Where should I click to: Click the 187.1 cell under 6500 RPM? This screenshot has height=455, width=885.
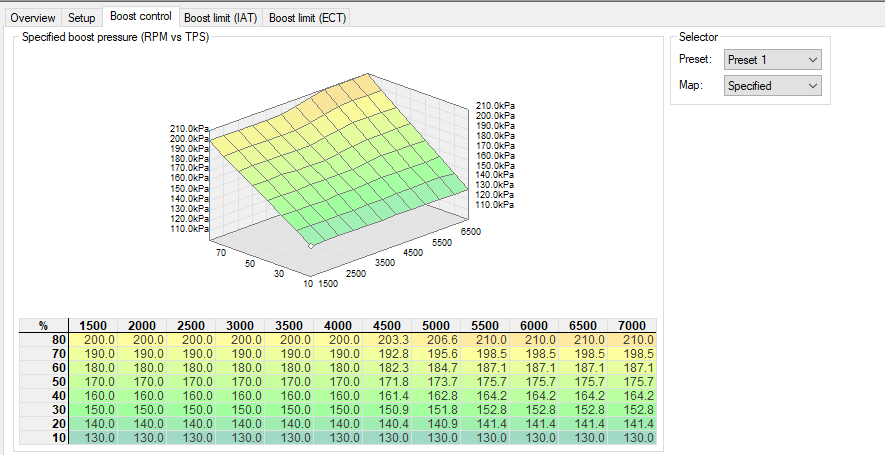pyautogui.click(x=583, y=368)
